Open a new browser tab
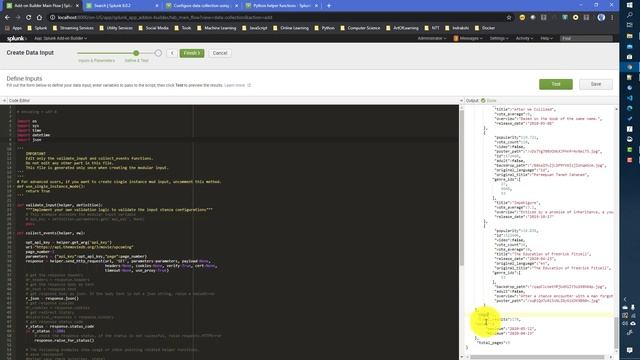 pos(329,6)
